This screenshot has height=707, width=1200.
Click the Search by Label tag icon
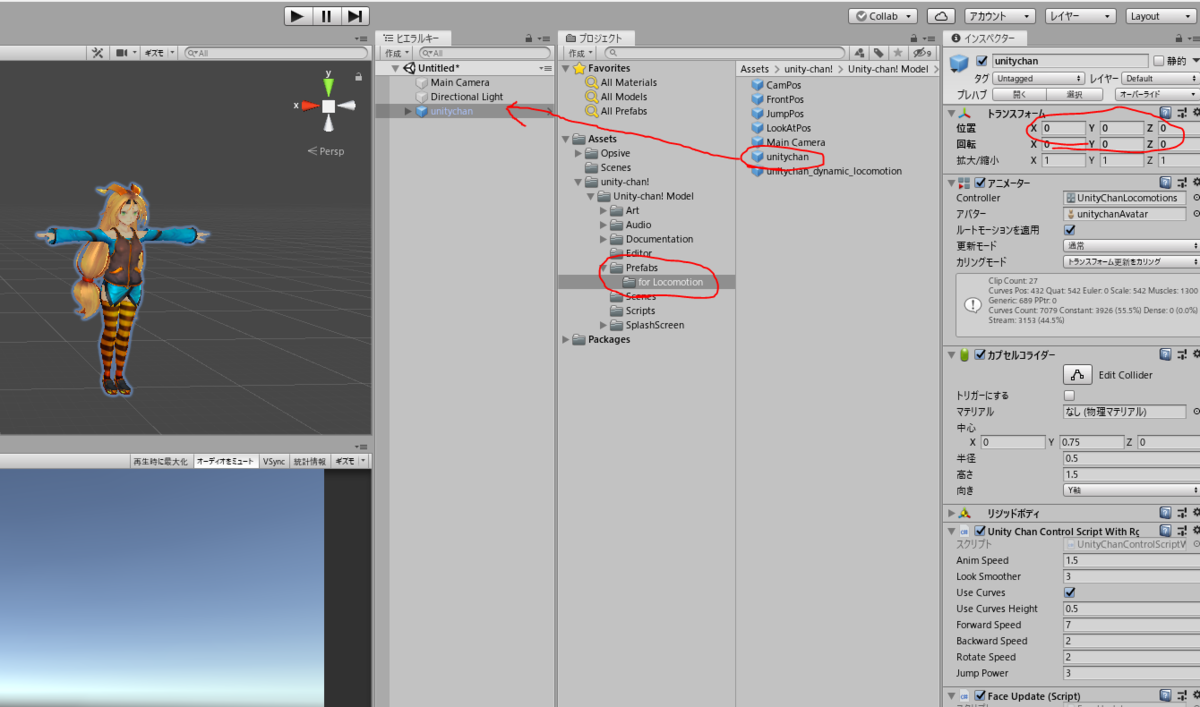[878, 53]
